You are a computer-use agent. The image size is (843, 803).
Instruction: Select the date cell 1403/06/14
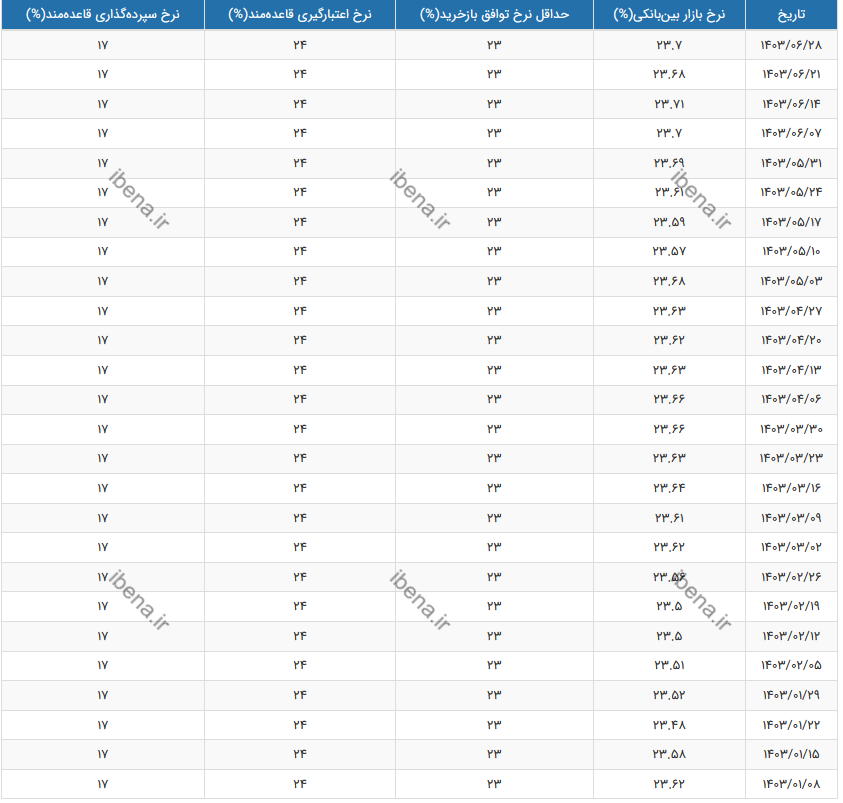[792, 105]
